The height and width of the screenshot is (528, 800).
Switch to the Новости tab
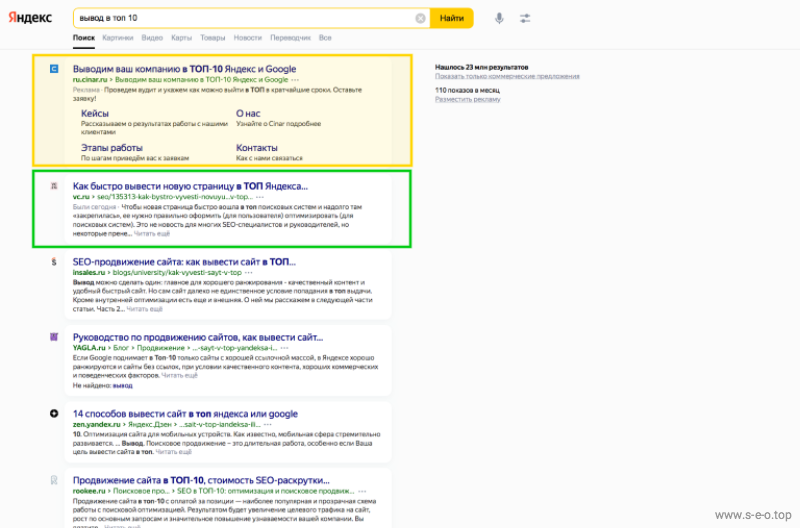point(247,38)
